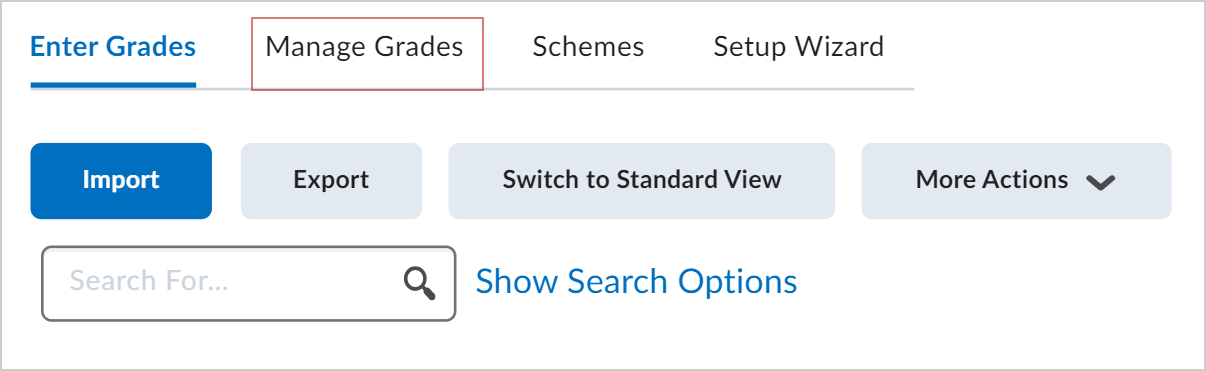Open the More Actions menu
The height and width of the screenshot is (371, 1206).
[1016, 181]
